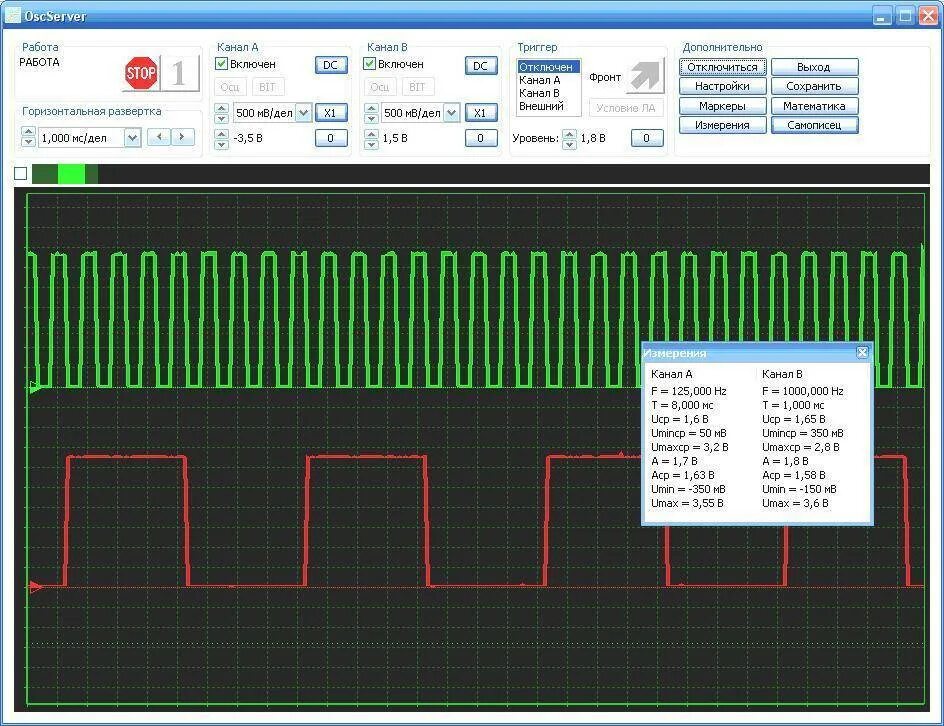Click the BIT button under Канал B
Screen dimensions: 944x726
point(417,87)
